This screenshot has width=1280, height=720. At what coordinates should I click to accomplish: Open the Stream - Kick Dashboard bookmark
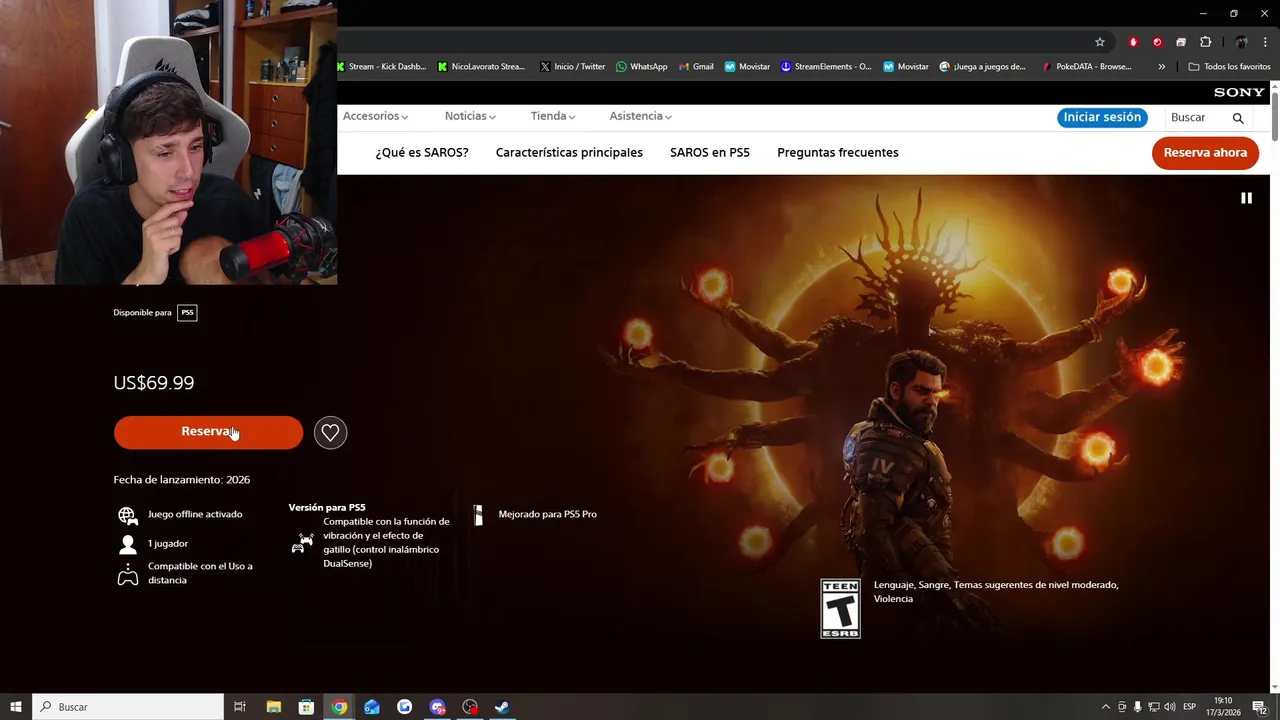(381, 67)
